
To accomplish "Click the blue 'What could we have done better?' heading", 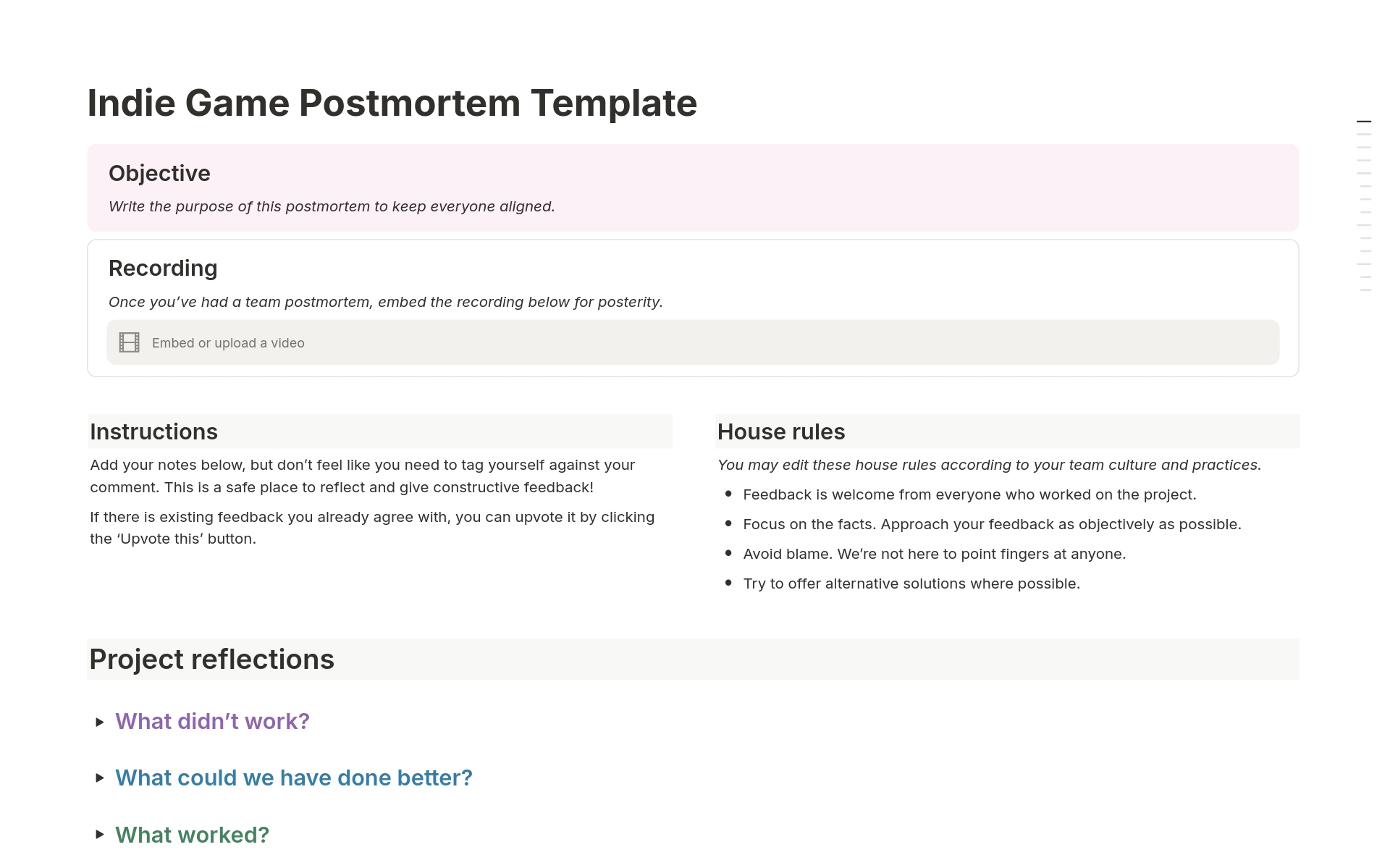I will [293, 778].
